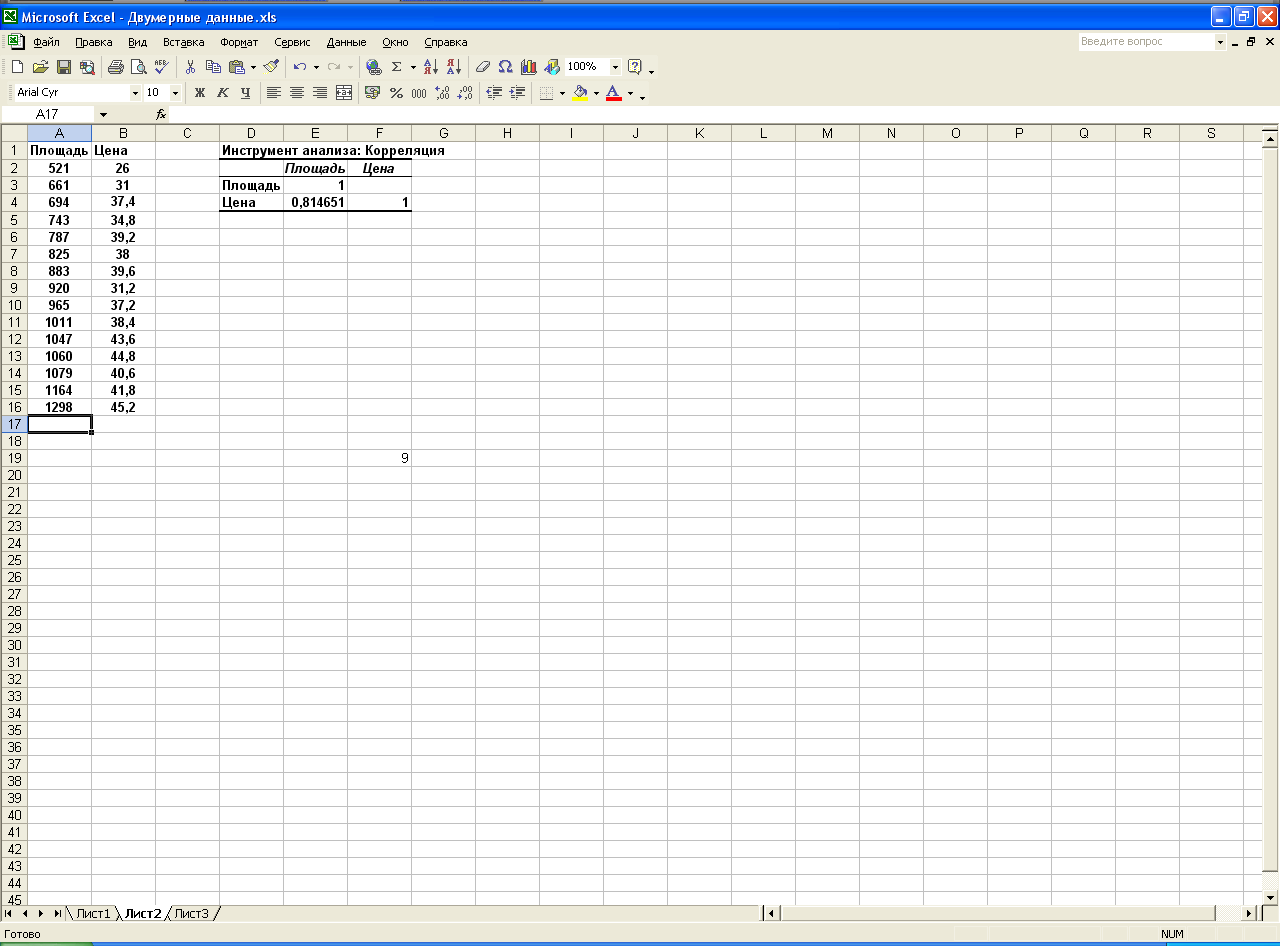Open the Формат menu
The height and width of the screenshot is (946, 1280).
click(239, 42)
